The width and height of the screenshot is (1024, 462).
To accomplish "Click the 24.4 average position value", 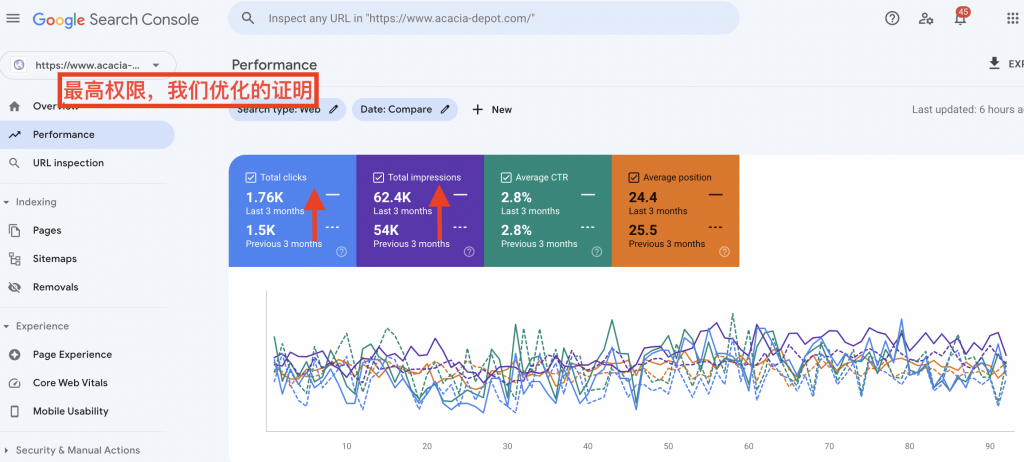I will tap(643, 197).
